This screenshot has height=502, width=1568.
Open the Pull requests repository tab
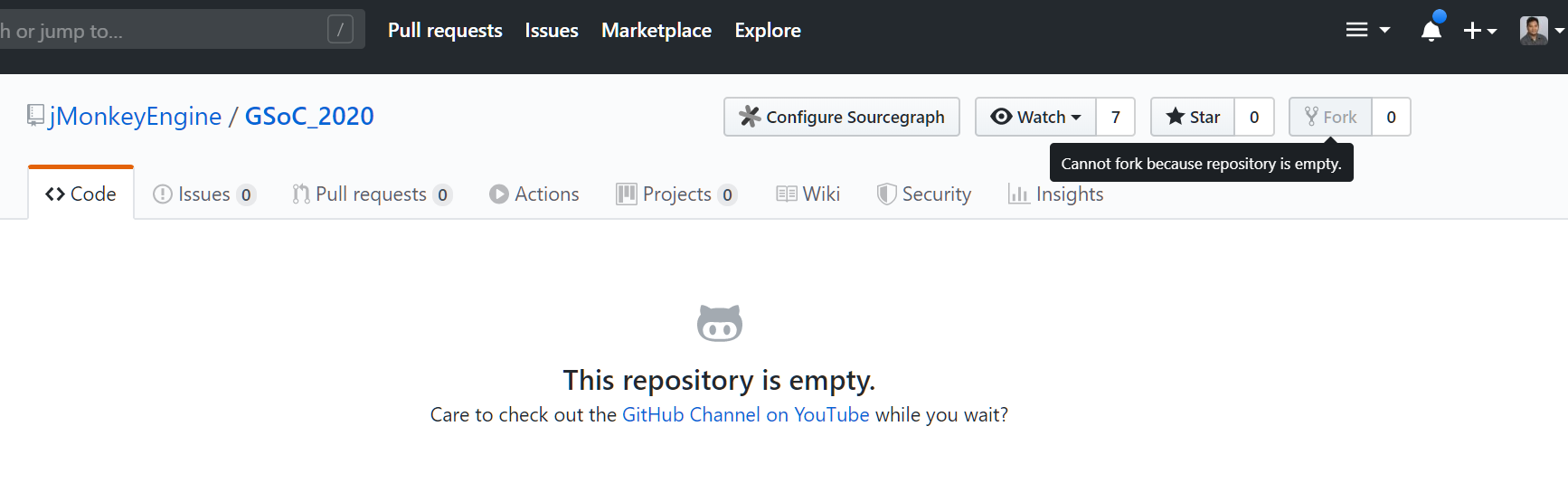[372, 194]
